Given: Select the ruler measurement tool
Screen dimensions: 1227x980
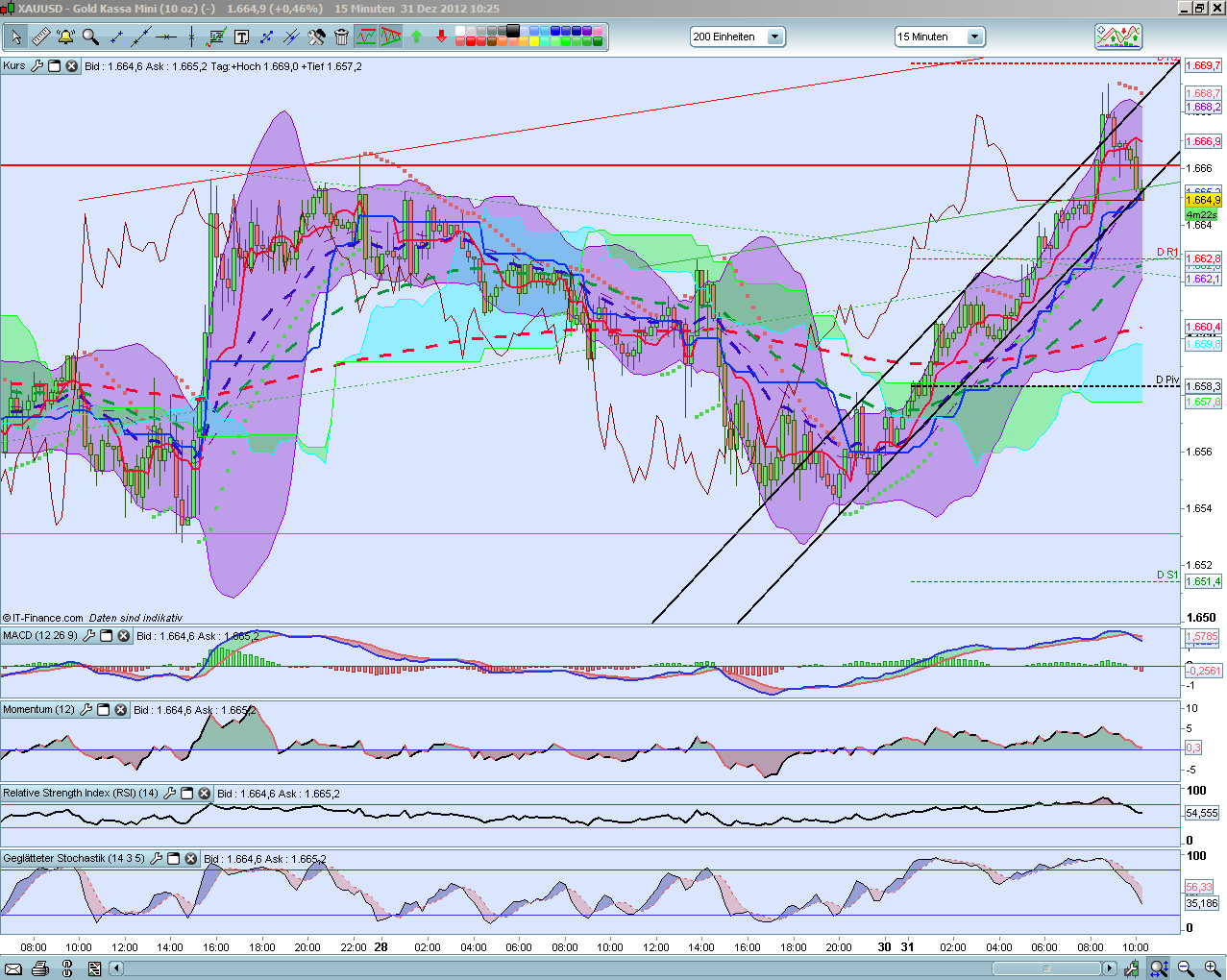Looking at the screenshot, I should (x=41, y=37).
